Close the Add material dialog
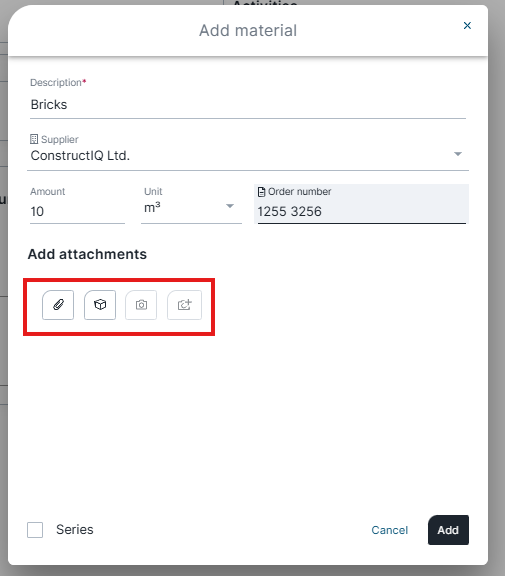 click(x=467, y=25)
